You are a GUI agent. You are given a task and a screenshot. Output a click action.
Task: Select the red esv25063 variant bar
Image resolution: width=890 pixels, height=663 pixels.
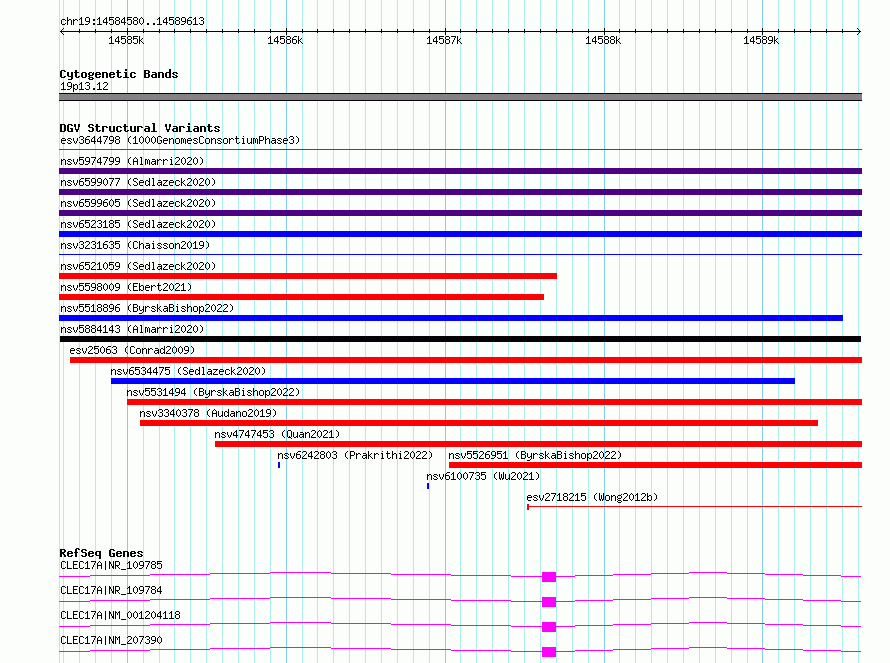466,360
